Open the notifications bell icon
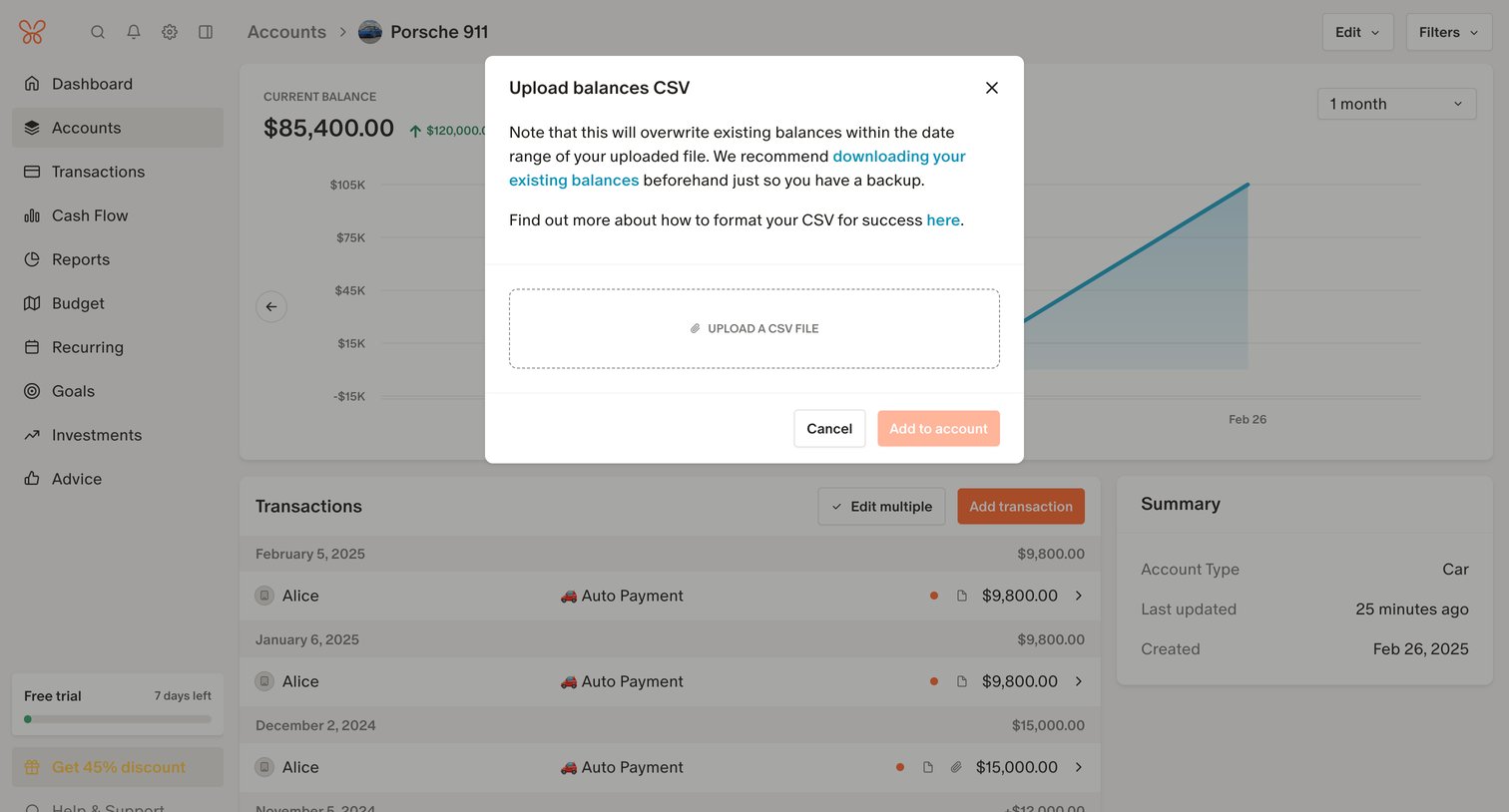Screen dimensions: 1509x812 click(134, 32)
